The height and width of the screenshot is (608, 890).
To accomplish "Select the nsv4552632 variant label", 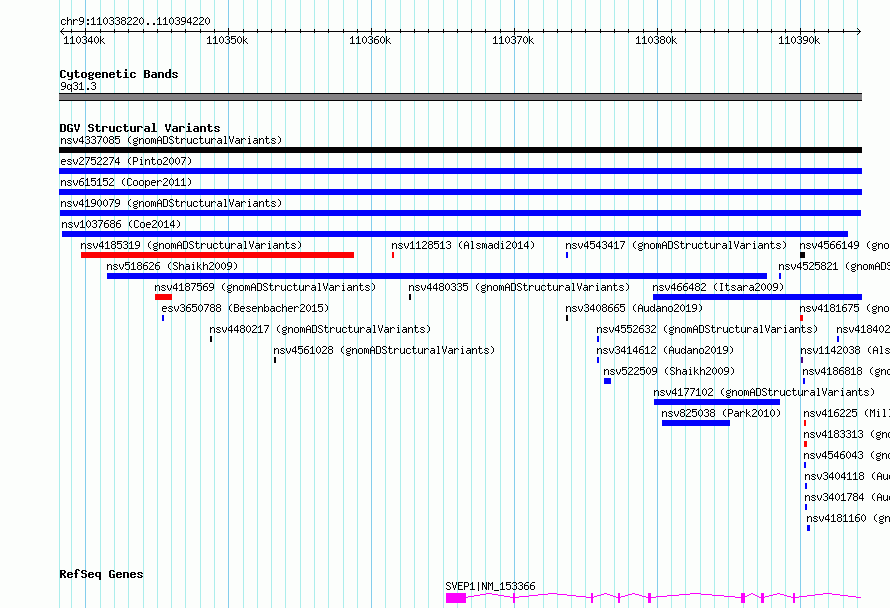I will pos(707,329).
